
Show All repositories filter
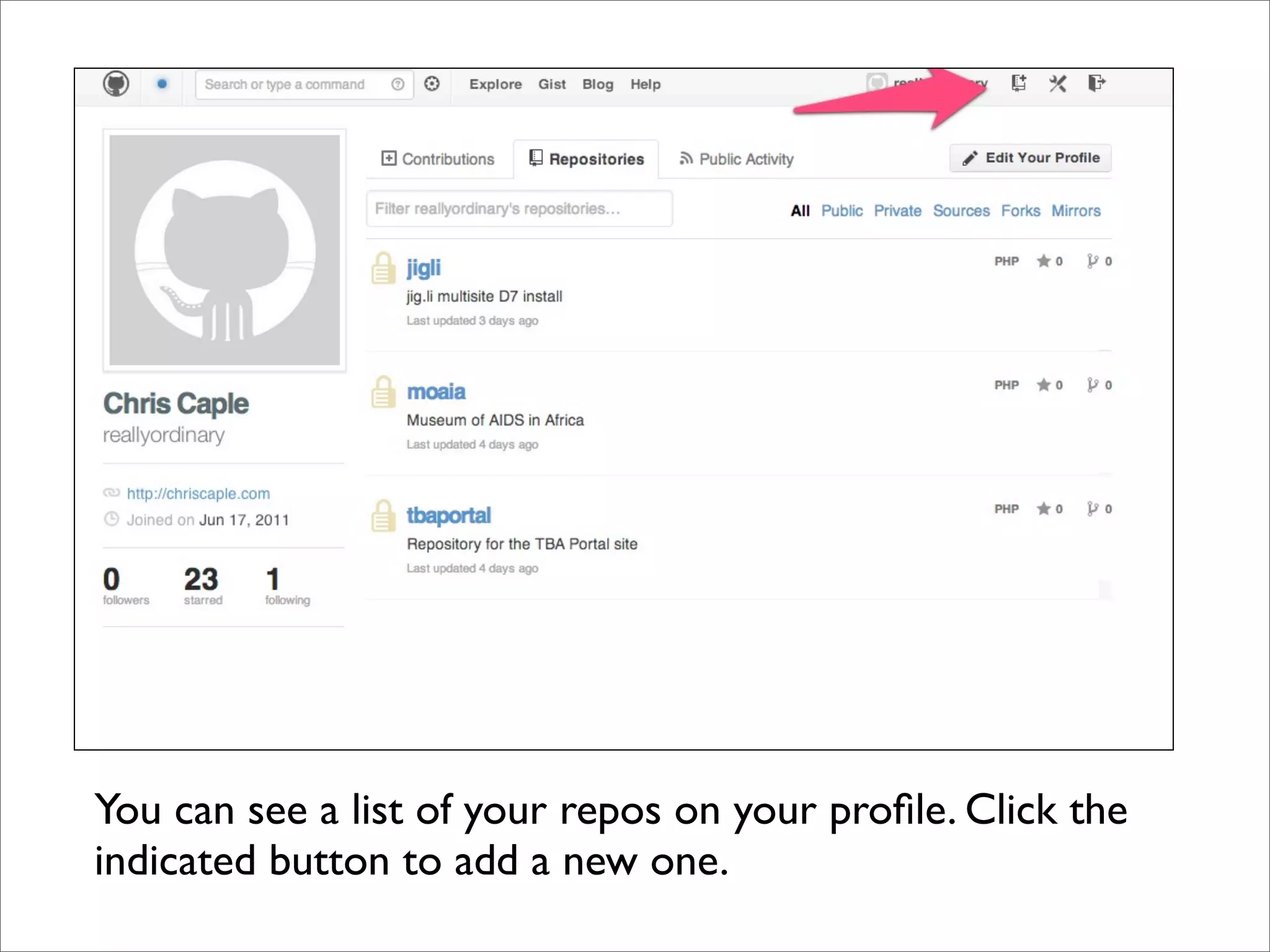[x=800, y=211]
